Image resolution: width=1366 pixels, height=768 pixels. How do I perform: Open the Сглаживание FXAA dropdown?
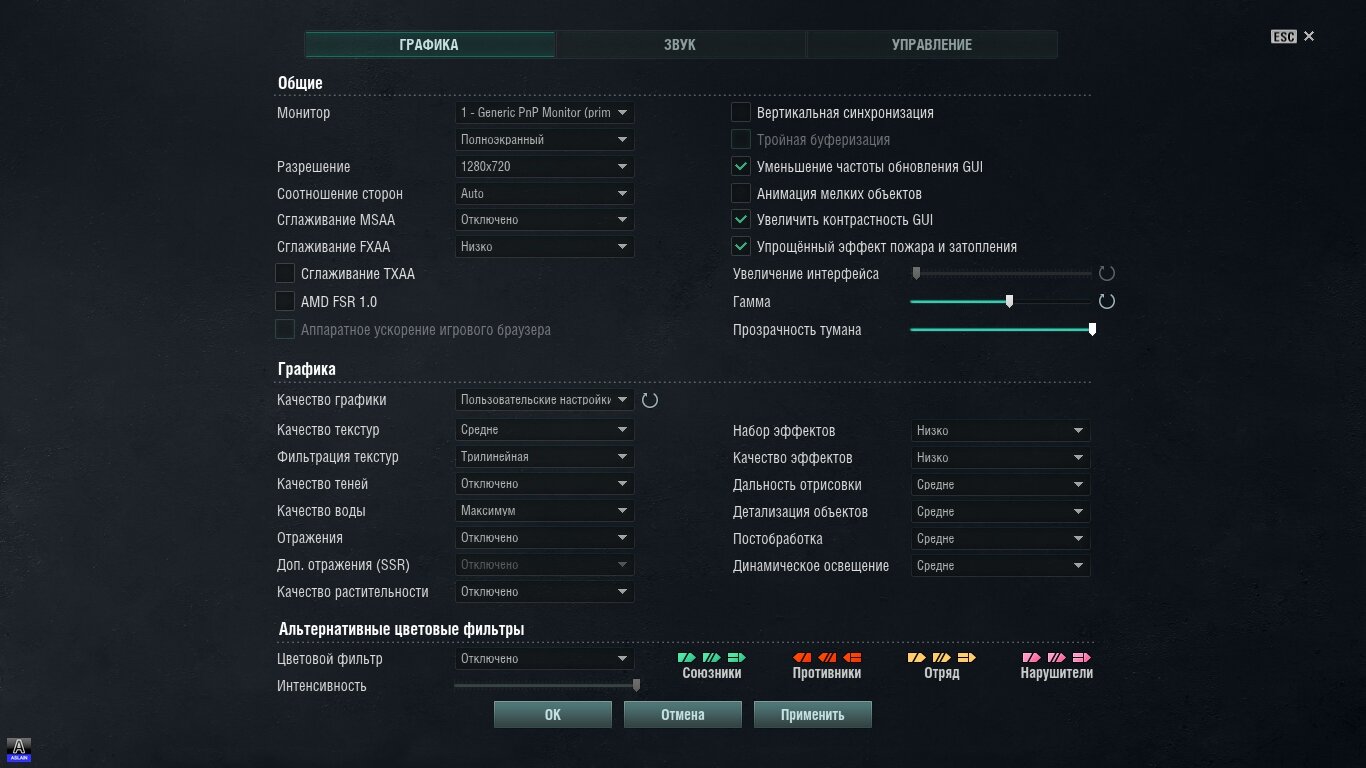tap(545, 246)
